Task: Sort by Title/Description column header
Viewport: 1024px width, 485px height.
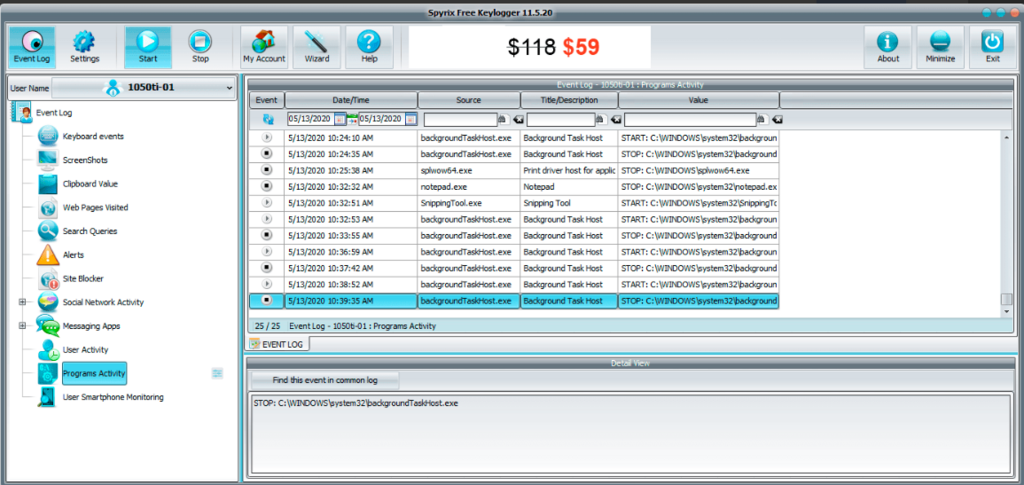Action: click(x=569, y=100)
